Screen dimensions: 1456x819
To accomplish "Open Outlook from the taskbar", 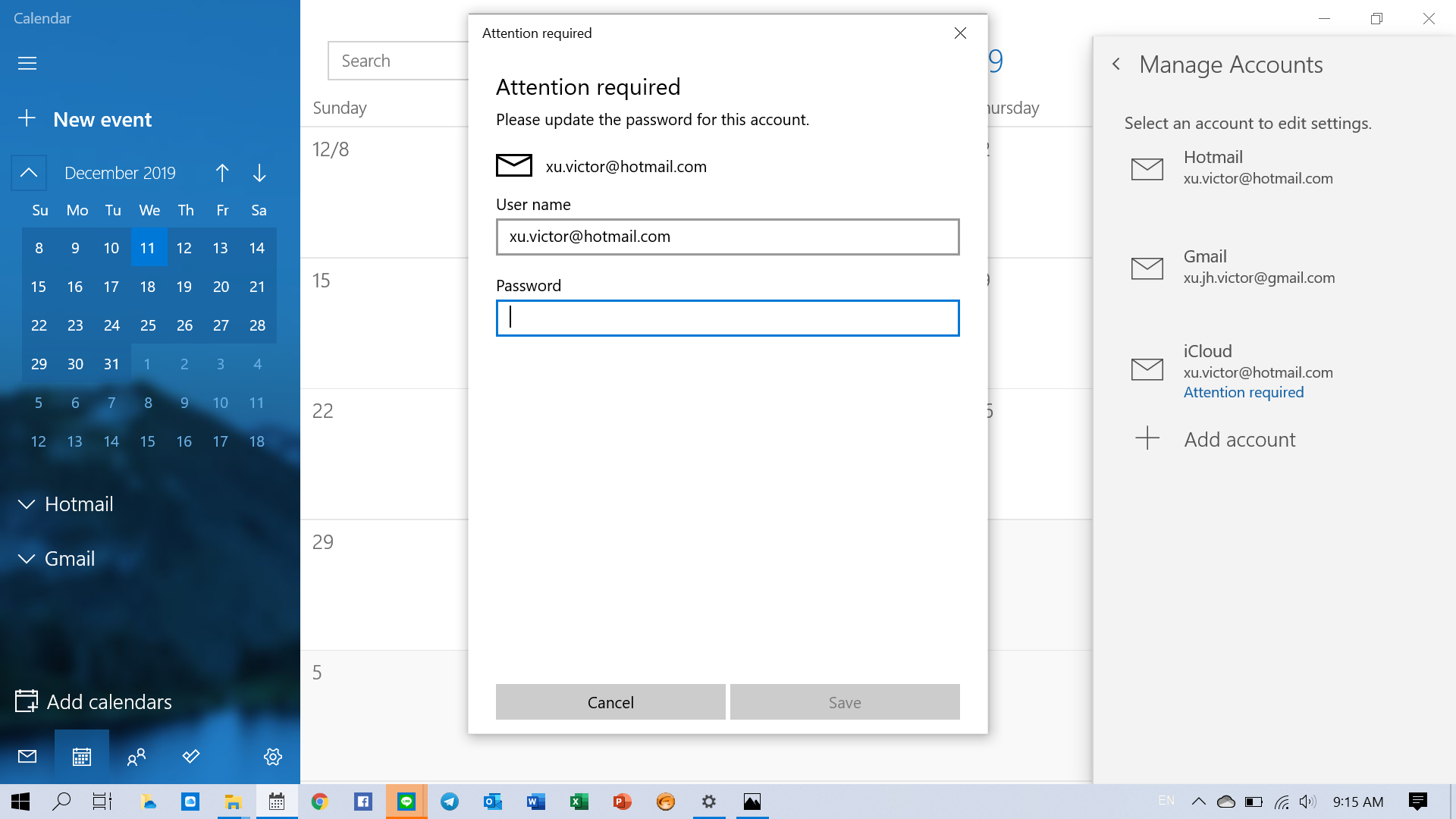I will coord(493,802).
